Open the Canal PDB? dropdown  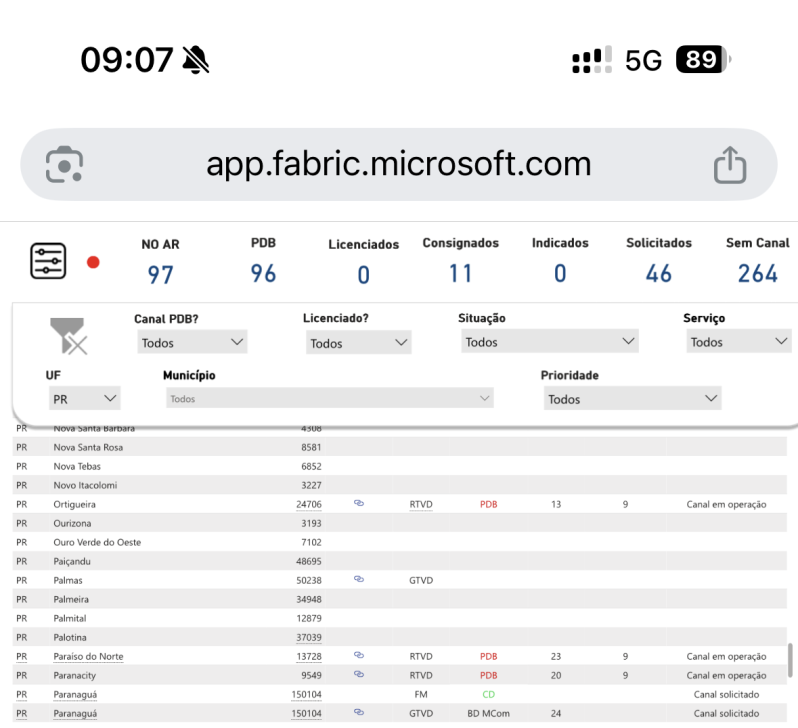192,342
